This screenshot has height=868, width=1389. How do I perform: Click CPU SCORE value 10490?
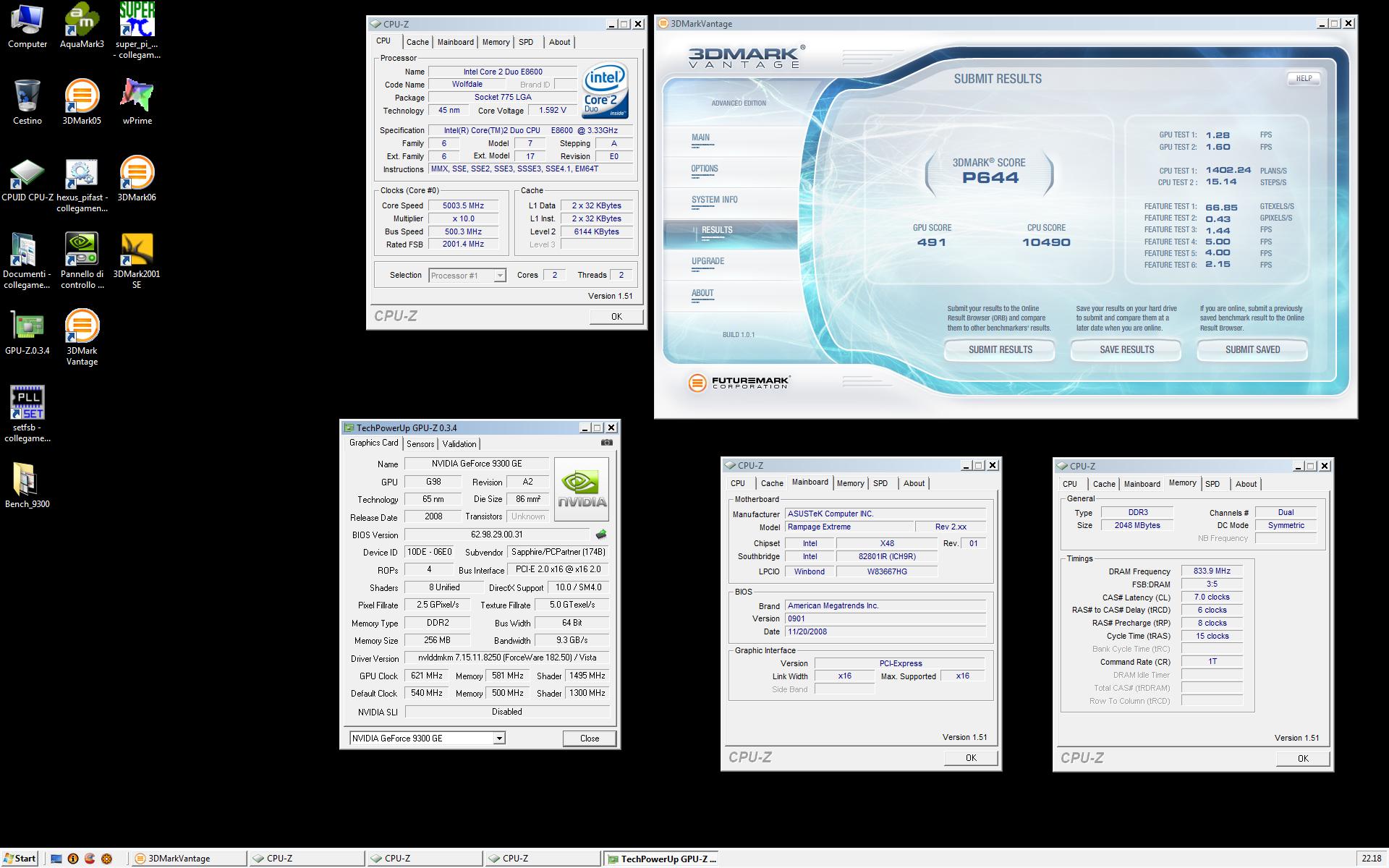1046,242
